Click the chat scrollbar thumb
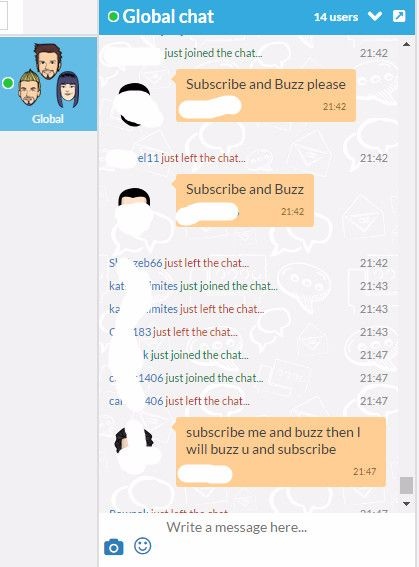The width and height of the screenshot is (419, 567). tap(406, 485)
